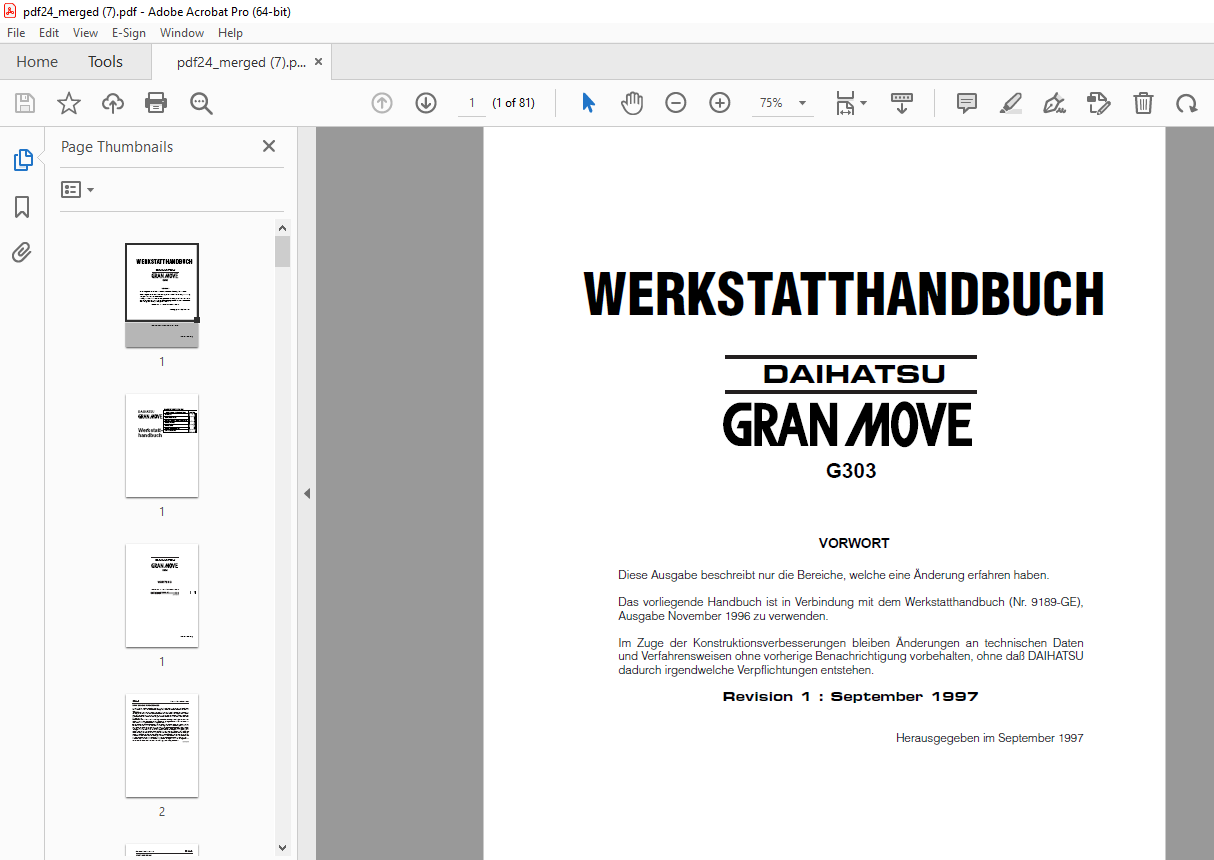Delete page using trash icon
This screenshot has width=1214, height=860.
tap(1143, 103)
